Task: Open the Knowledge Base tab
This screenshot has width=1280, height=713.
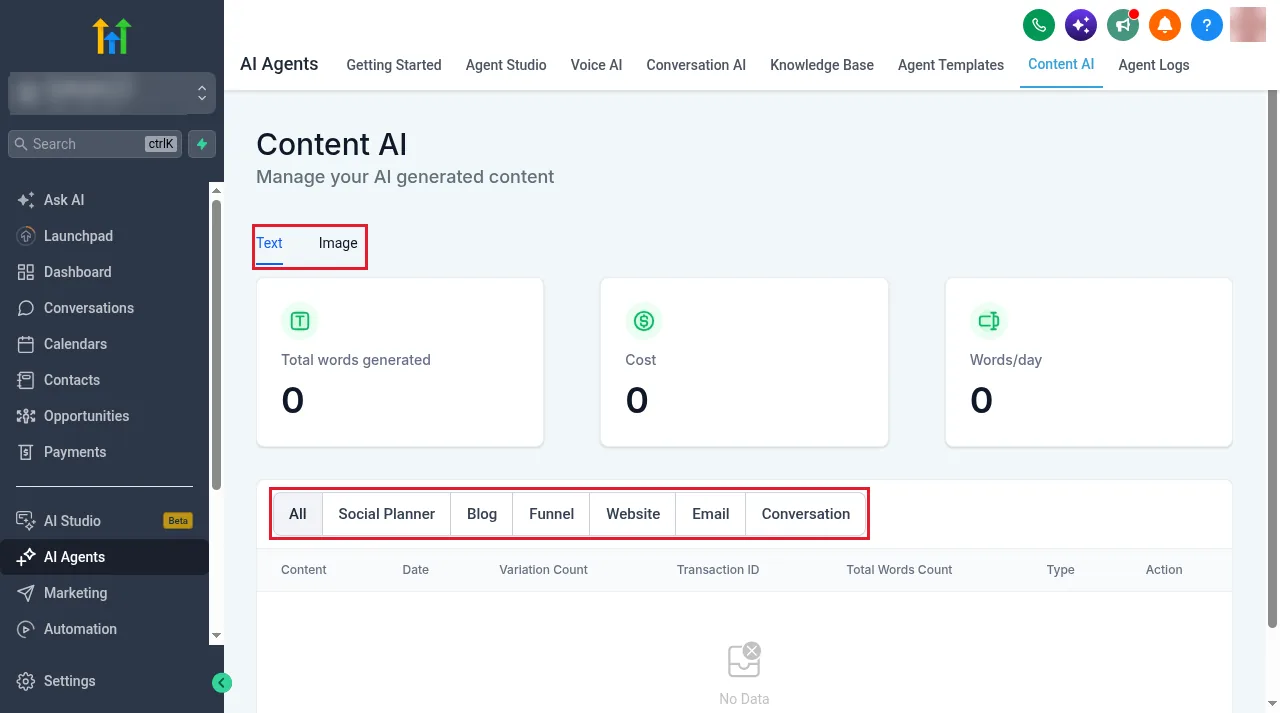Action: [x=822, y=65]
